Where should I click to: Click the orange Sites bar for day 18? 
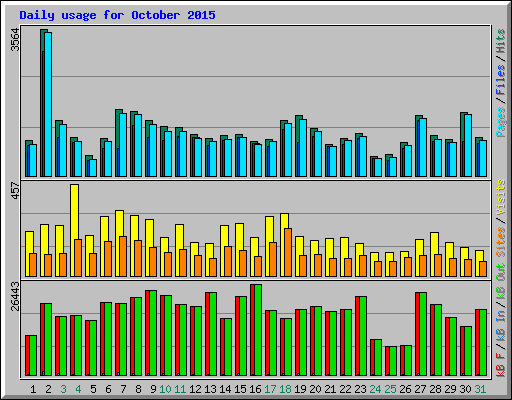point(288,252)
